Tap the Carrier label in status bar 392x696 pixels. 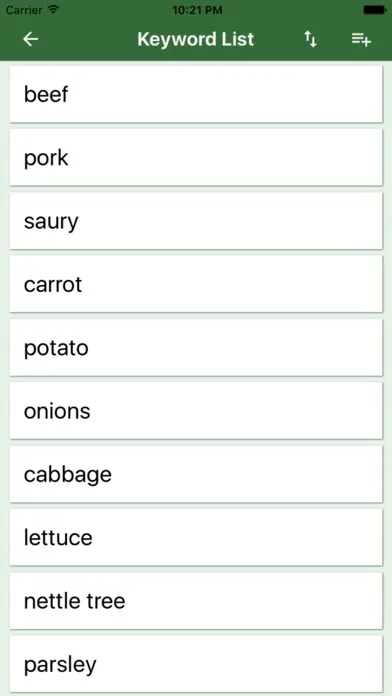24,10
